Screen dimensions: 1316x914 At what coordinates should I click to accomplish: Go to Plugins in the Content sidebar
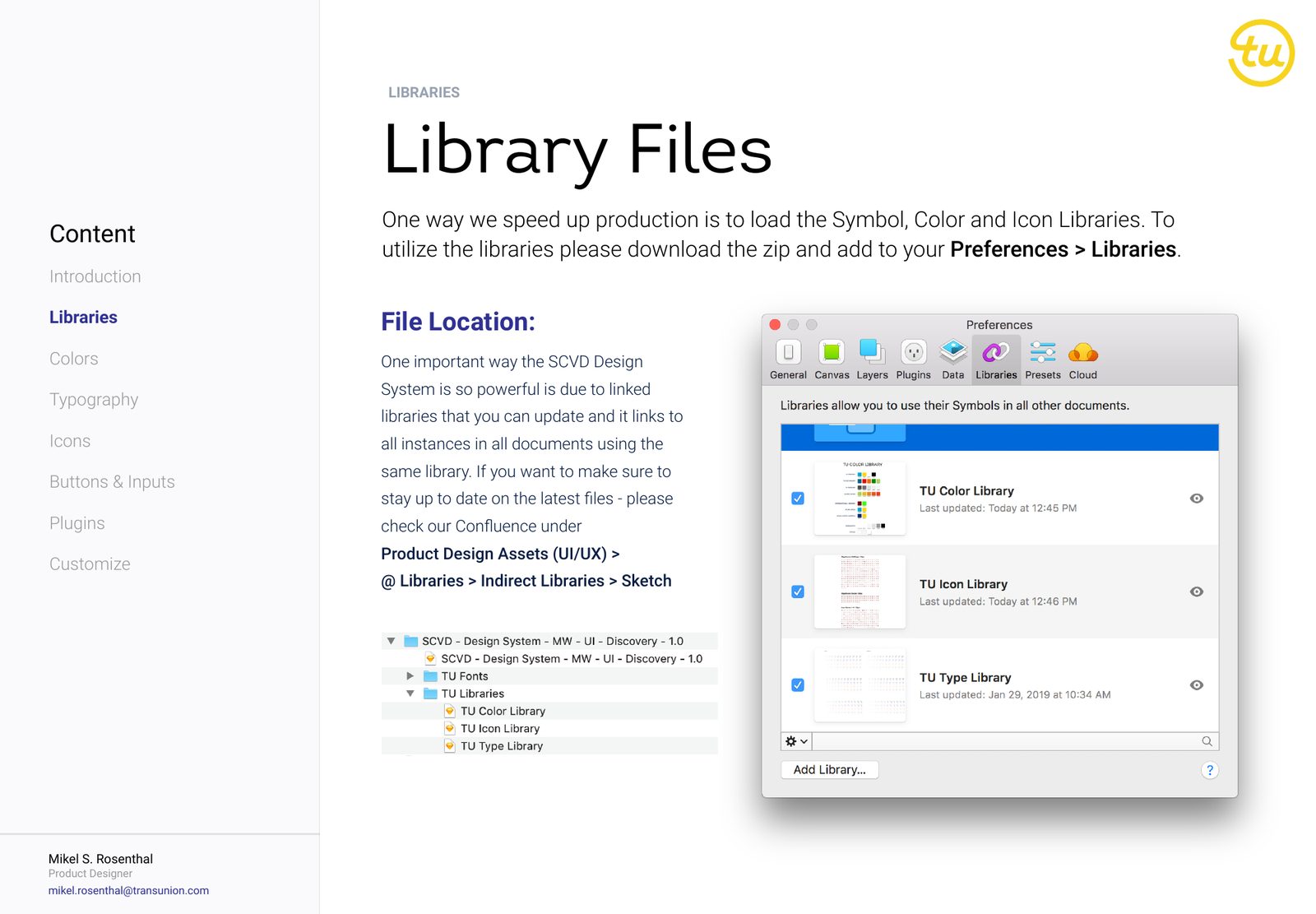(x=77, y=523)
